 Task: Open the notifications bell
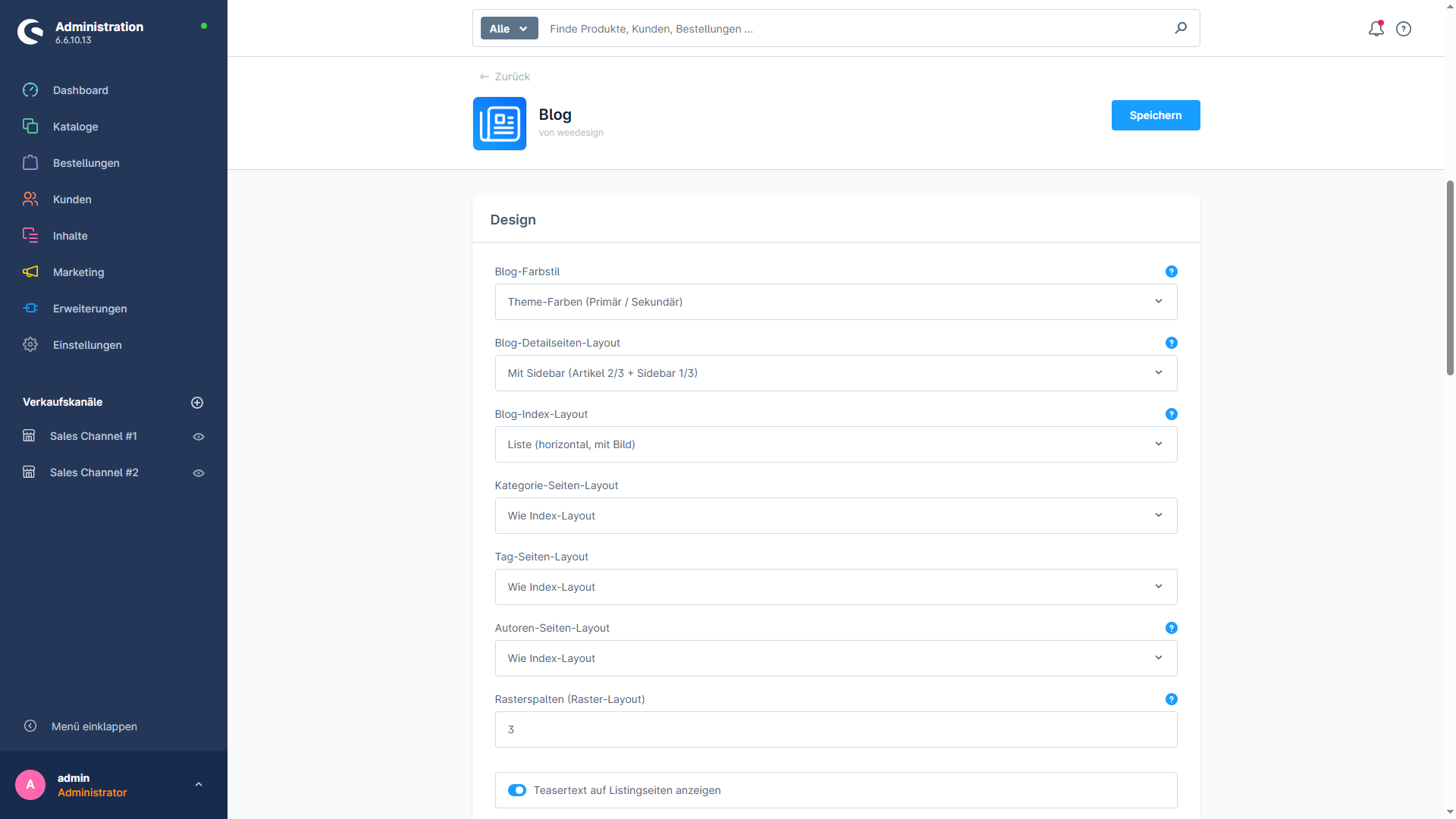coord(1376,29)
